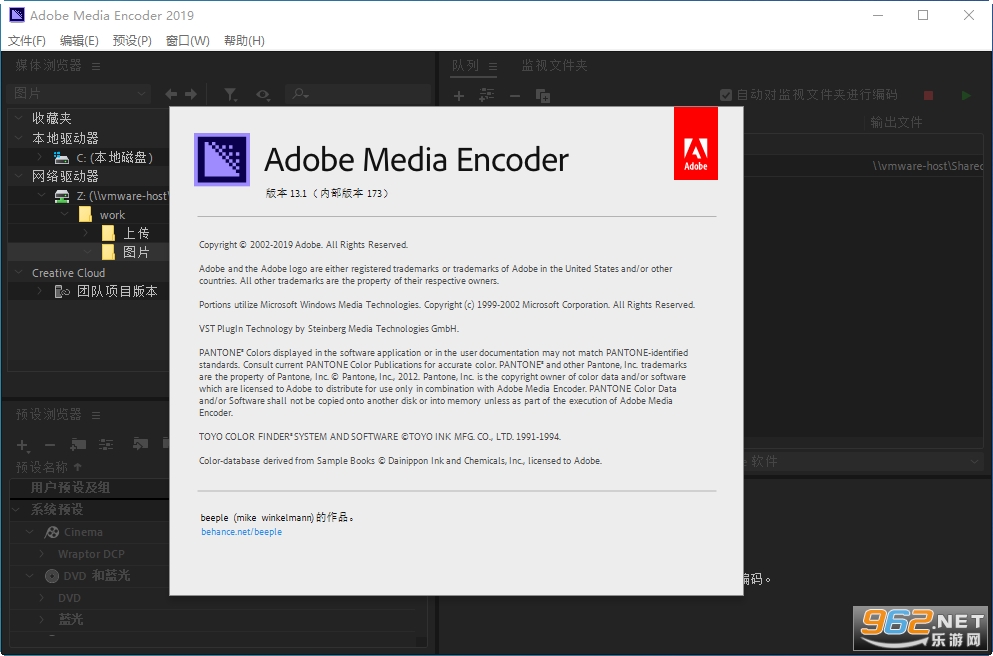This screenshot has height=656, width=993.
Task: Collapse the 系统预设 group
Action: [15, 509]
